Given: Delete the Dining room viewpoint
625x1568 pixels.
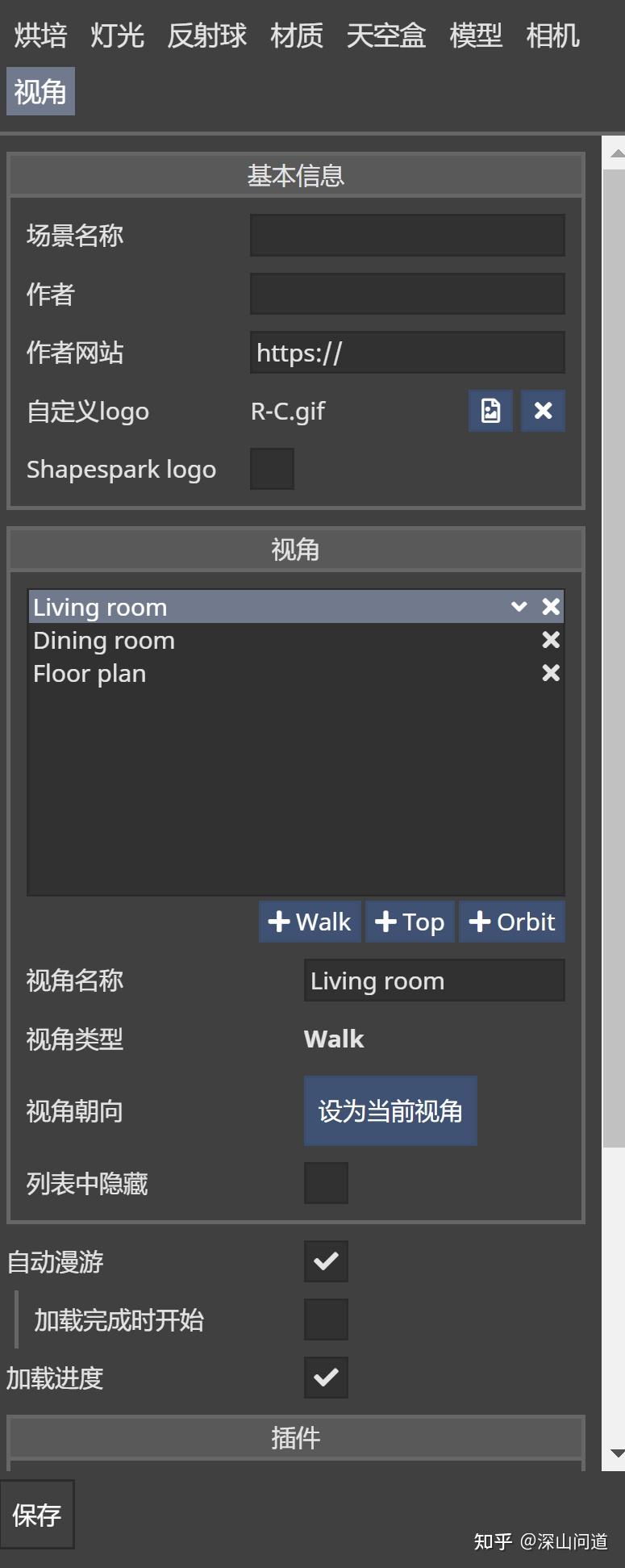Looking at the screenshot, I should click(551, 639).
